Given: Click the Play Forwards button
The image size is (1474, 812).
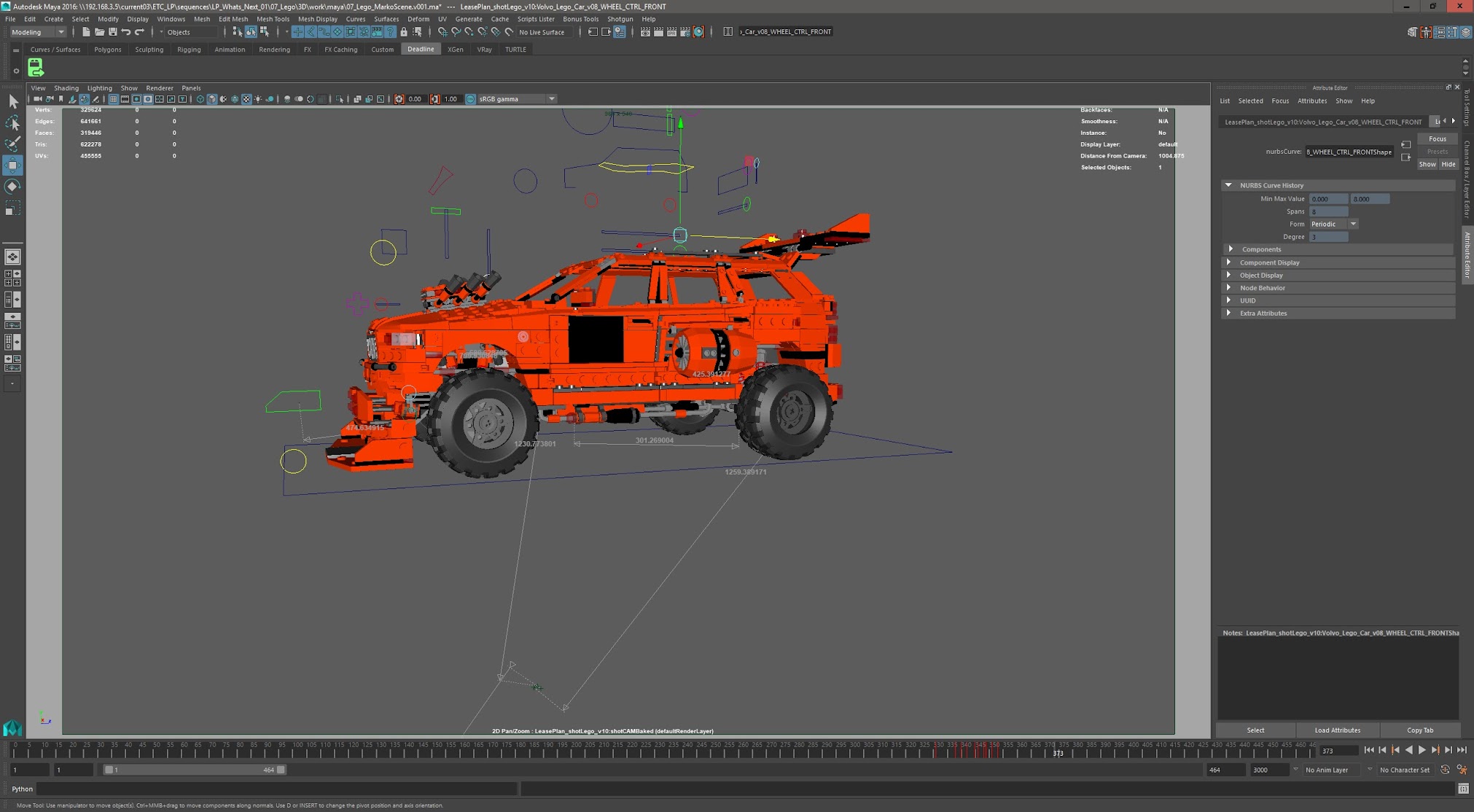Looking at the screenshot, I should point(1422,750).
